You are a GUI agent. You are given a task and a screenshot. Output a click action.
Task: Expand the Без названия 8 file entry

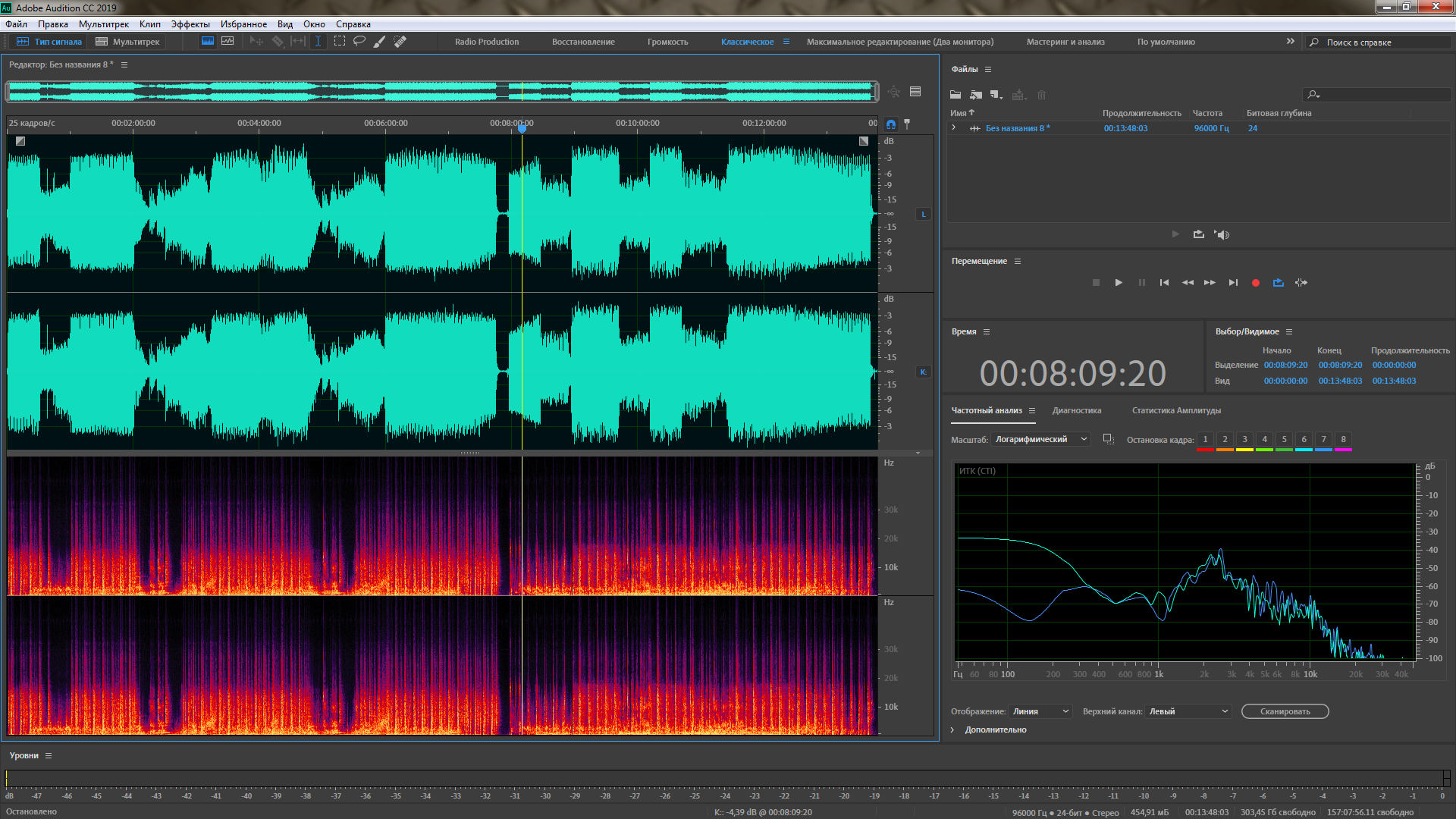[x=954, y=127]
